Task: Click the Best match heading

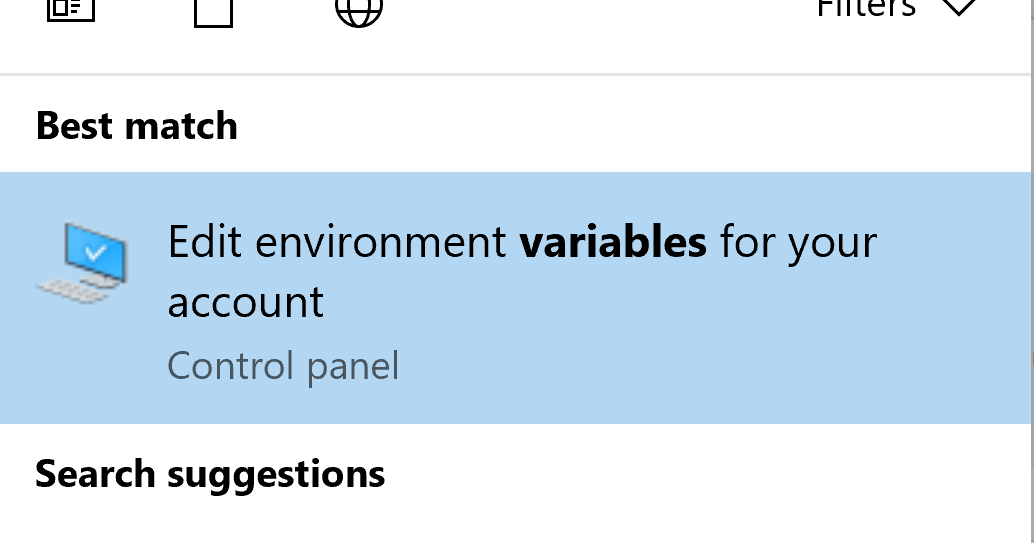Action: pyautogui.click(x=137, y=127)
